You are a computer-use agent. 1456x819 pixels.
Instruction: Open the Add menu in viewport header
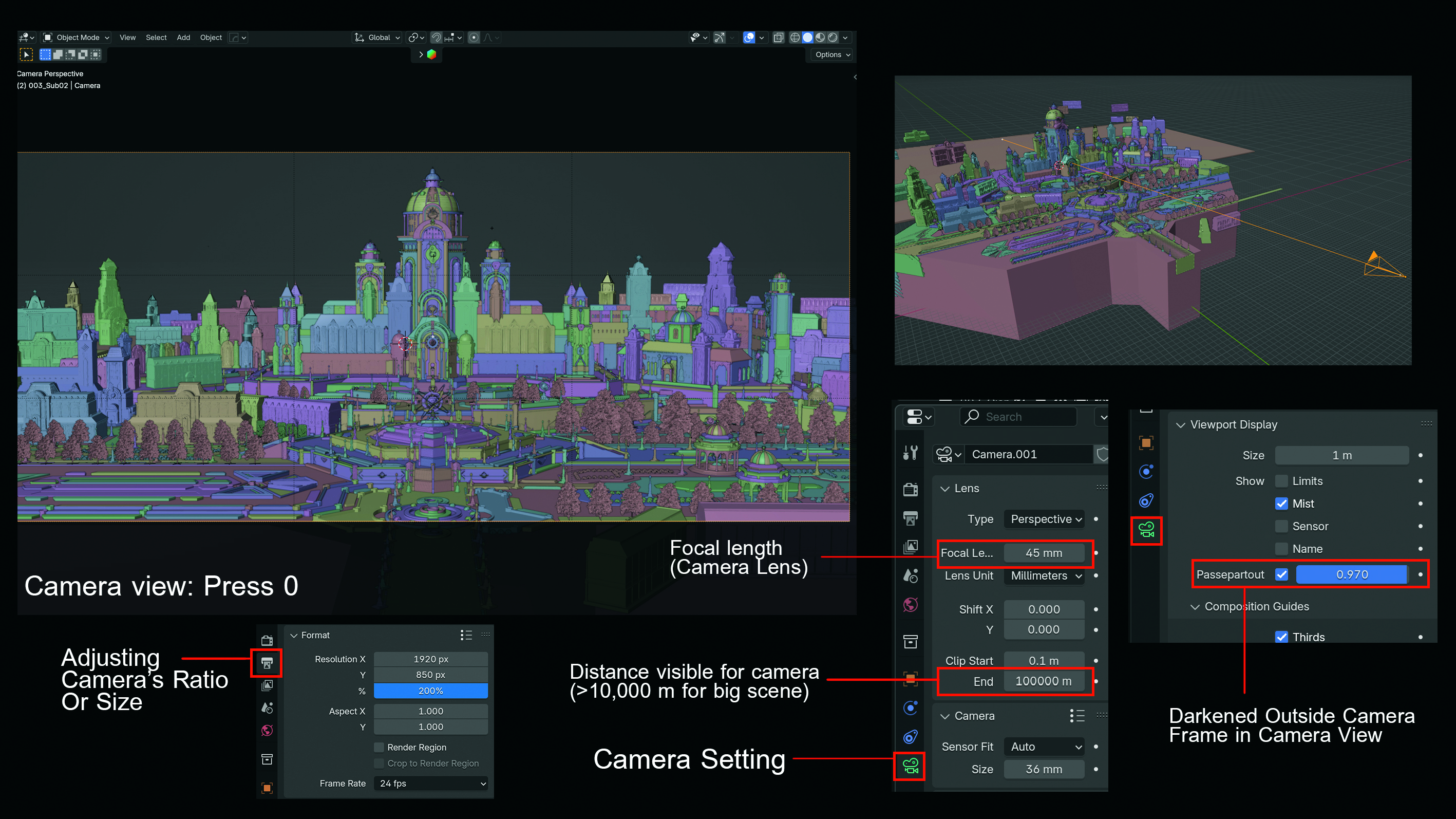183,38
